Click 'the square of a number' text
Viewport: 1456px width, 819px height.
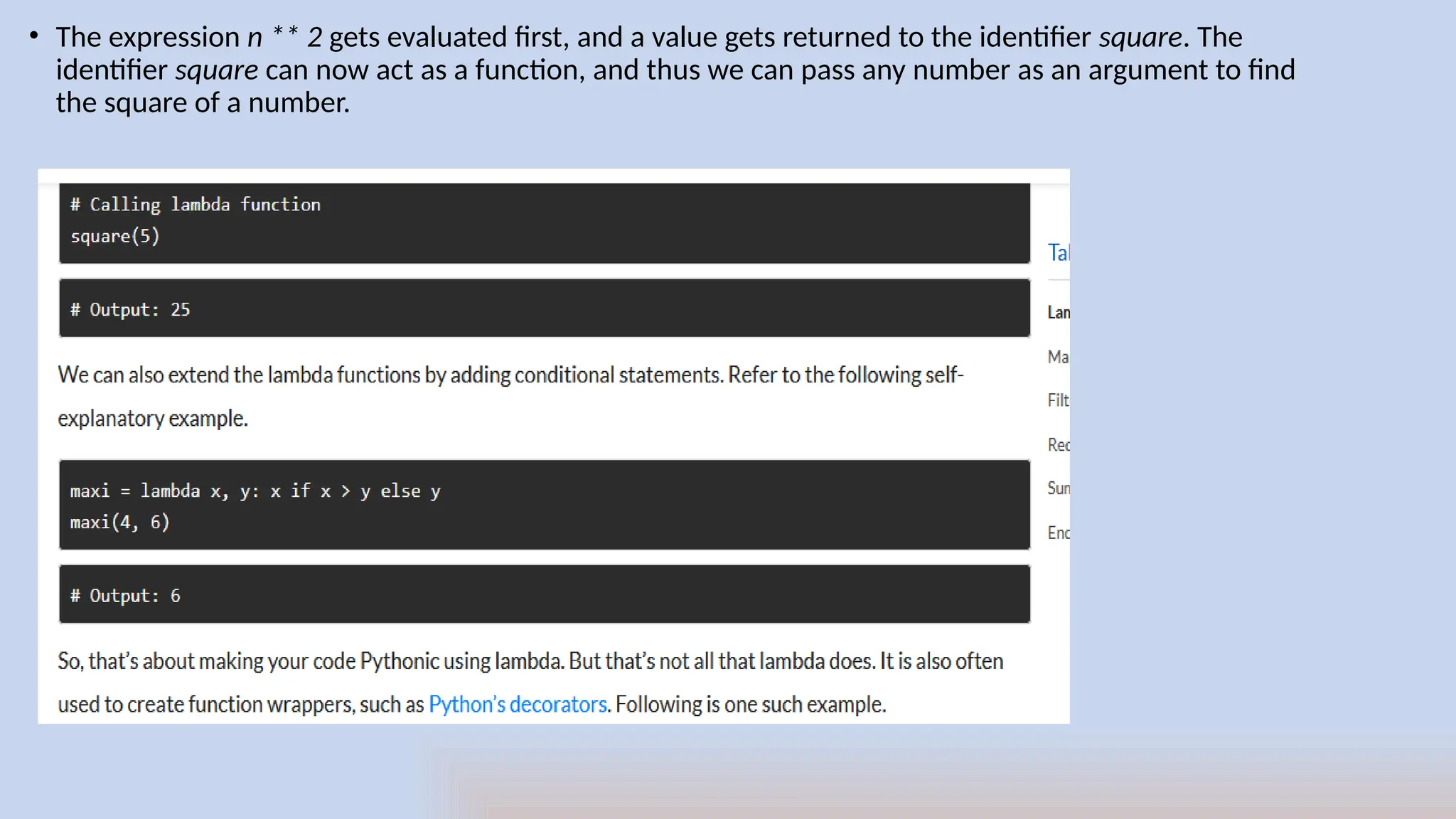(x=203, y=103)
